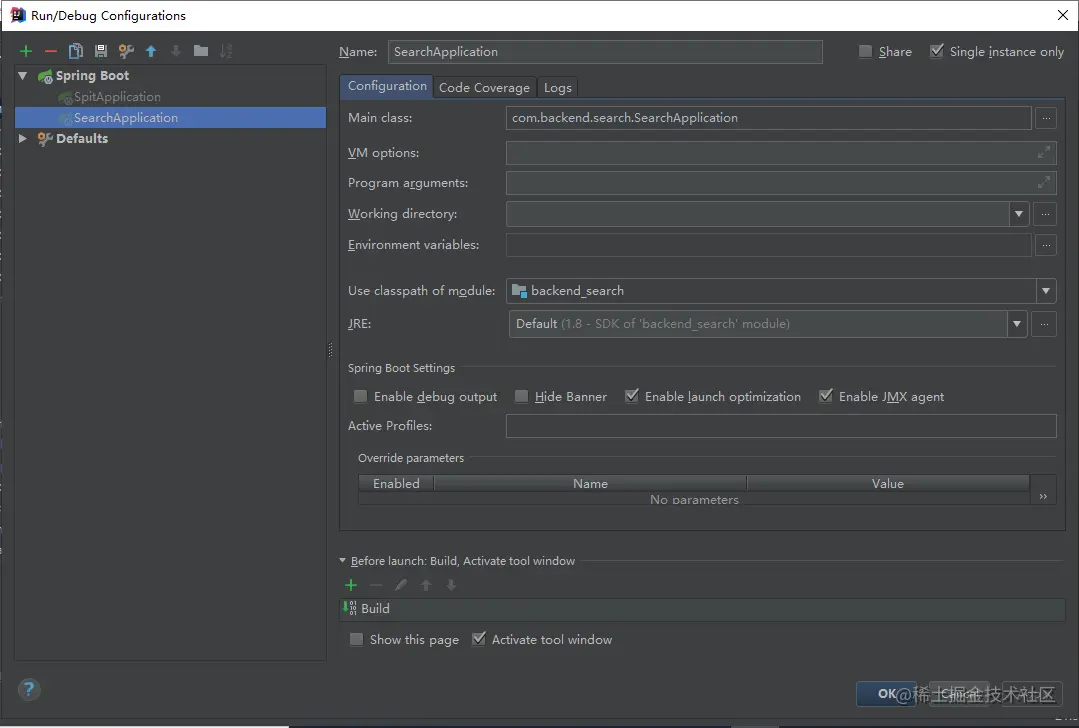Screen dimensions: 1079x728
Task: Sort configurations alphabetically icon
Action: point(226,51)
